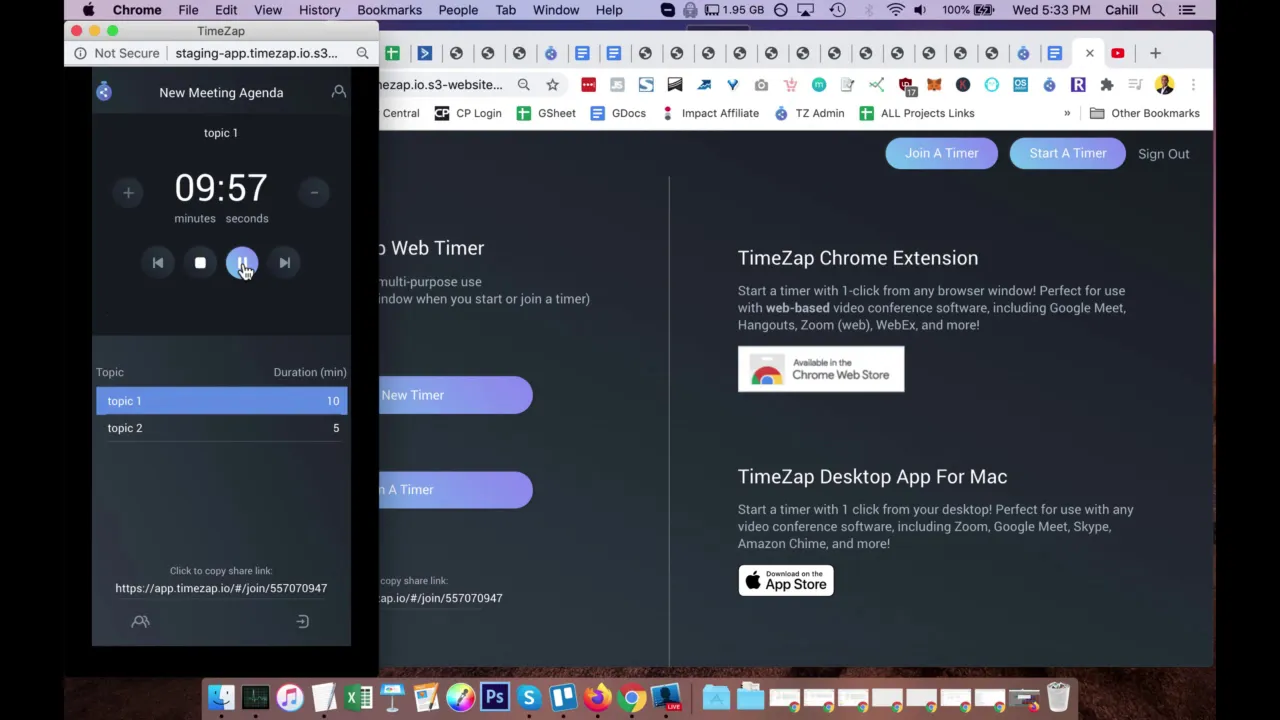The image size is (1280, 720).
Task: Click the New Meeting Agenda title
Action: click(221, 92)
